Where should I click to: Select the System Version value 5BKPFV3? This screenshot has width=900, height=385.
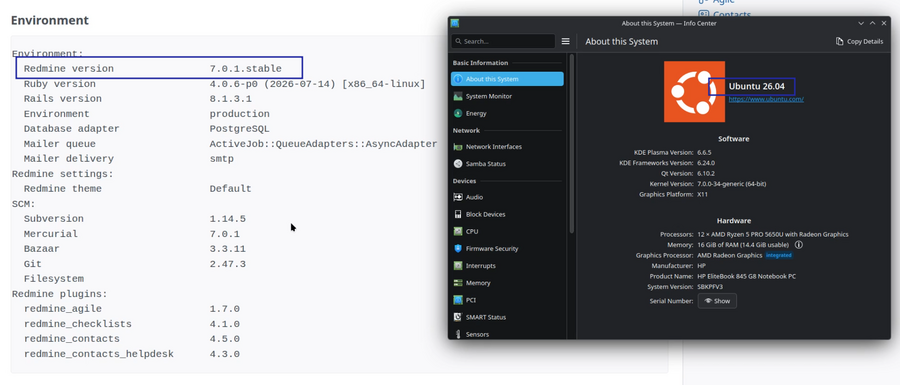(x=710, y=287)
